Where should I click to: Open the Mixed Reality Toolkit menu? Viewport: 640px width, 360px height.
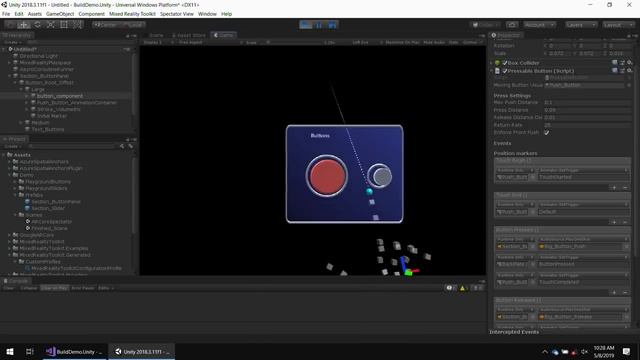(x=132, y=14)
